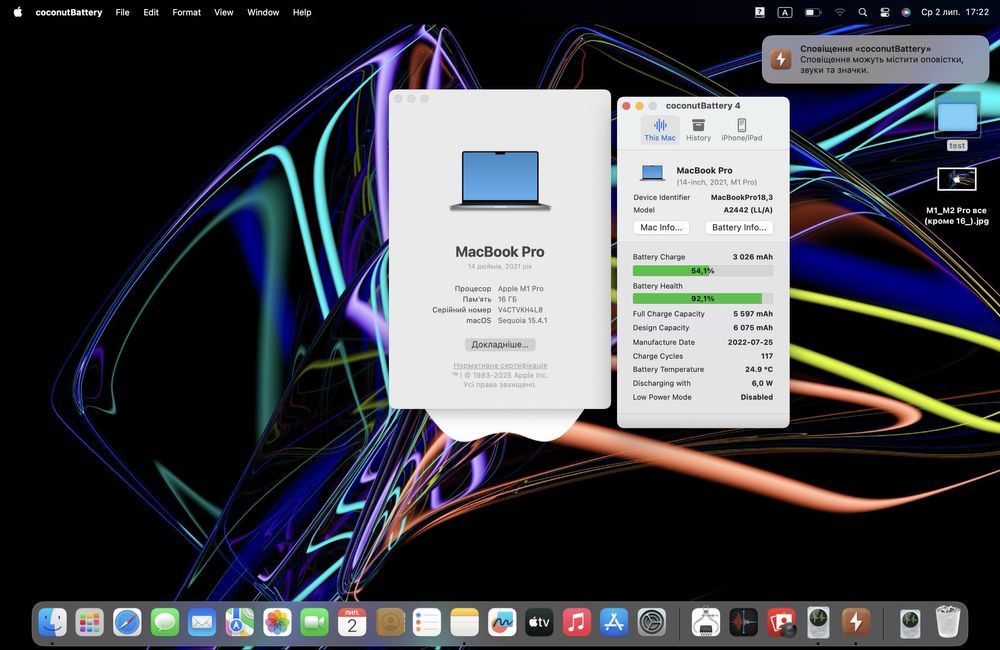Click the Manufacture Date 2022-07-25 value
This screenshot has height=650, width=1000.
(x=750, y=343)
